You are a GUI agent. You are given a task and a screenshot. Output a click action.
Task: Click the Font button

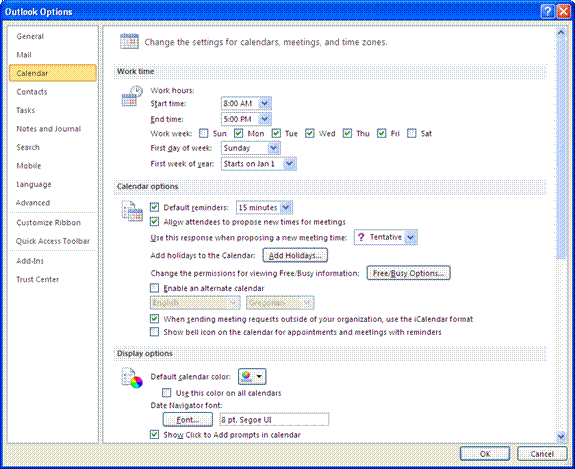tap(188, 419)
